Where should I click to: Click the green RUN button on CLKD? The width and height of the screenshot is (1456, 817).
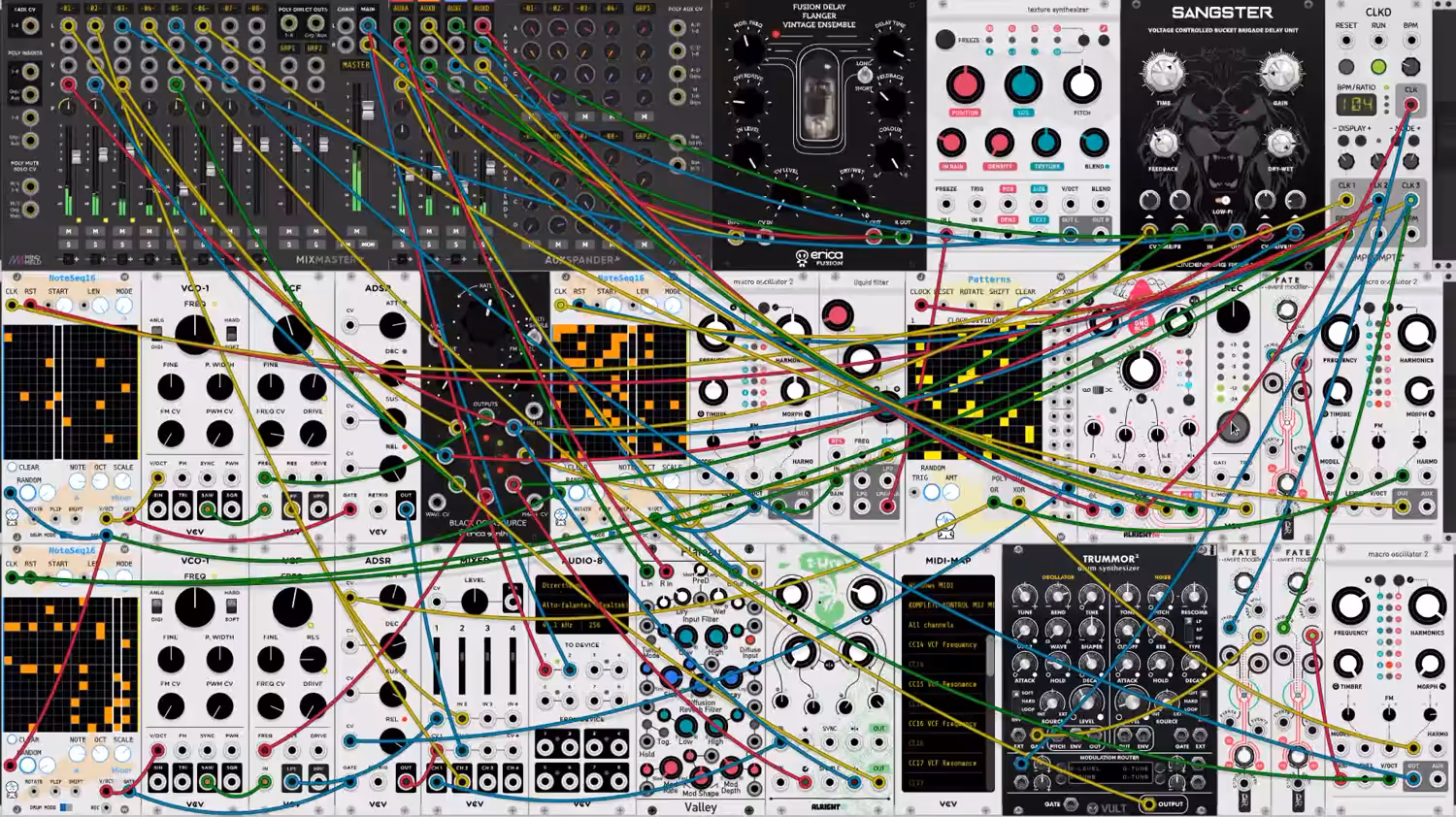pos(1378,67)
